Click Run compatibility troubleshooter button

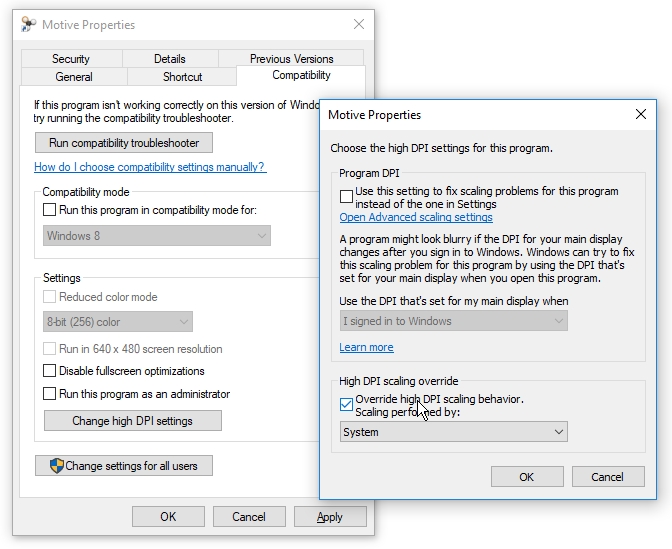point(124,143)
